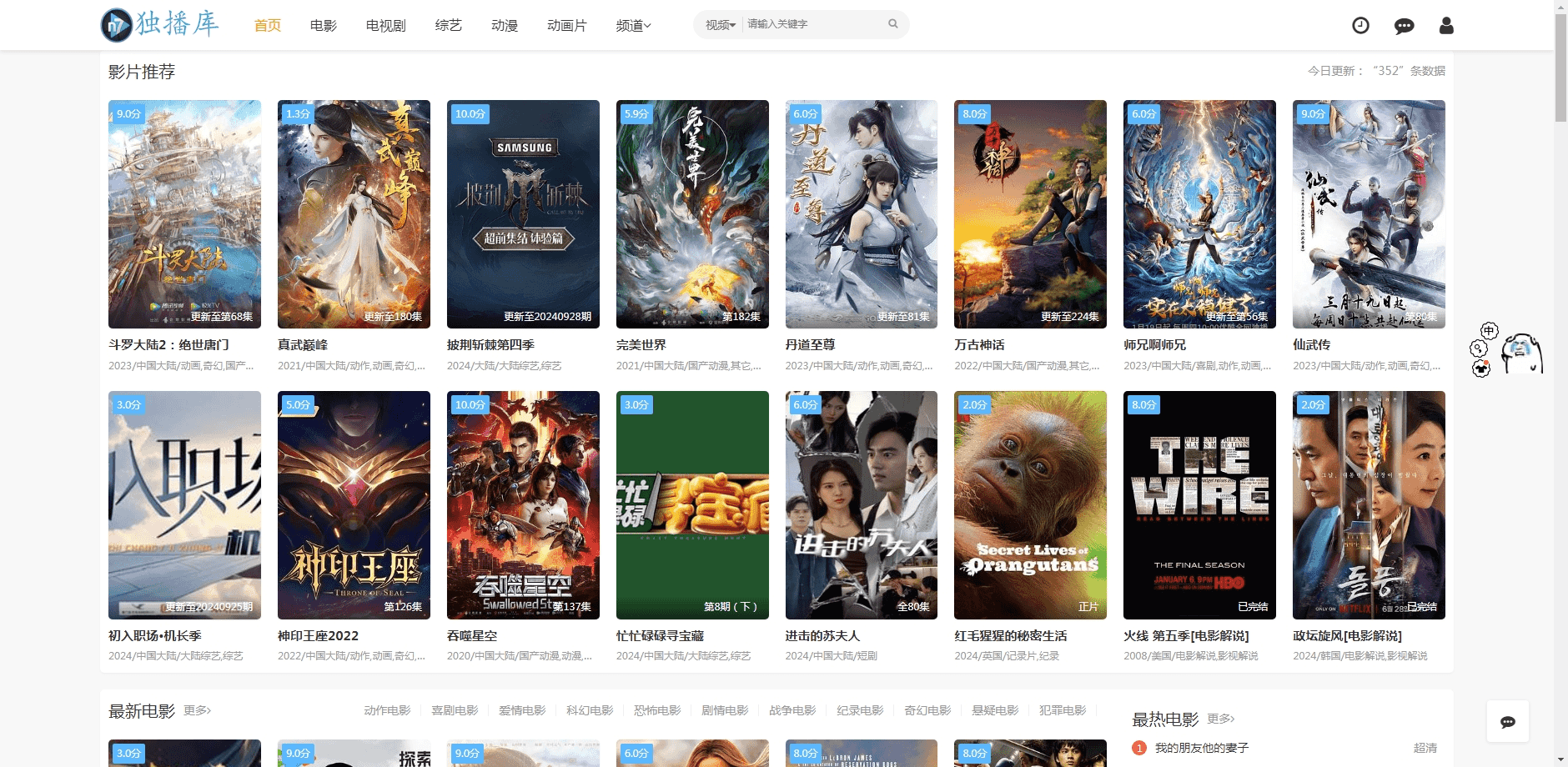Open 仙武传 poster thumbnail

point(1369,214)
